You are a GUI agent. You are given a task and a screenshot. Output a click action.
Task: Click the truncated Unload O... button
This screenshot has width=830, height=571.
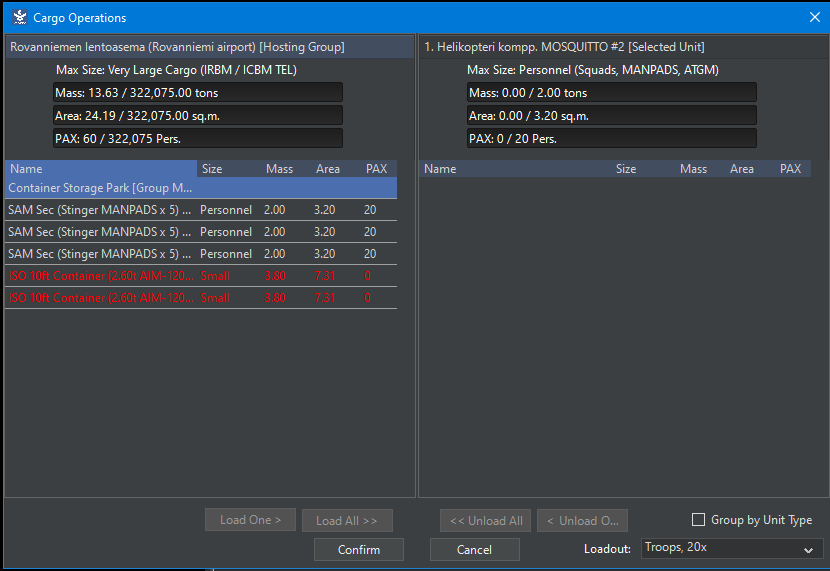tap(582, 521)
